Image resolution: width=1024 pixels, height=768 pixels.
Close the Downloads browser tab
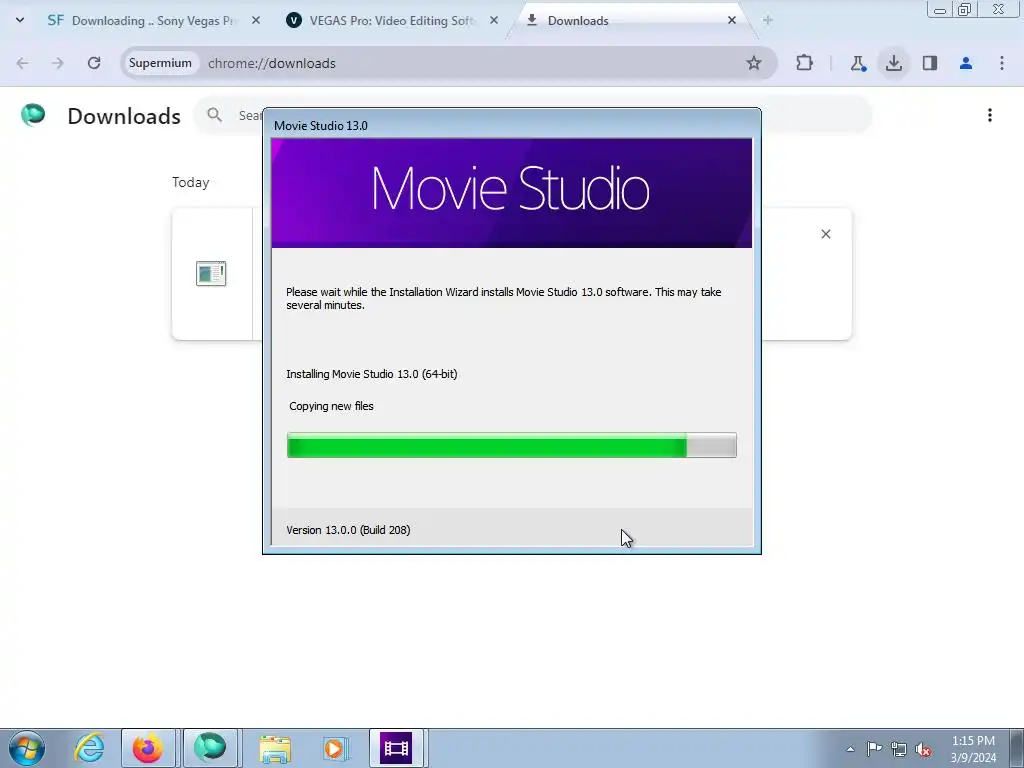pos(731,20)
